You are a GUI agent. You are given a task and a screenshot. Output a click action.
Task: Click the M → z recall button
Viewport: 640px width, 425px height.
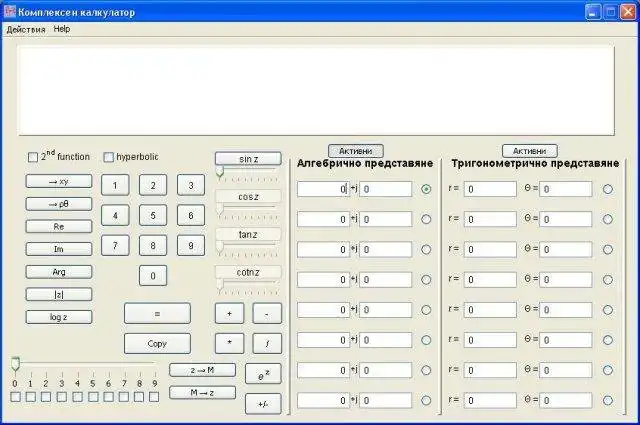point(202,393)
